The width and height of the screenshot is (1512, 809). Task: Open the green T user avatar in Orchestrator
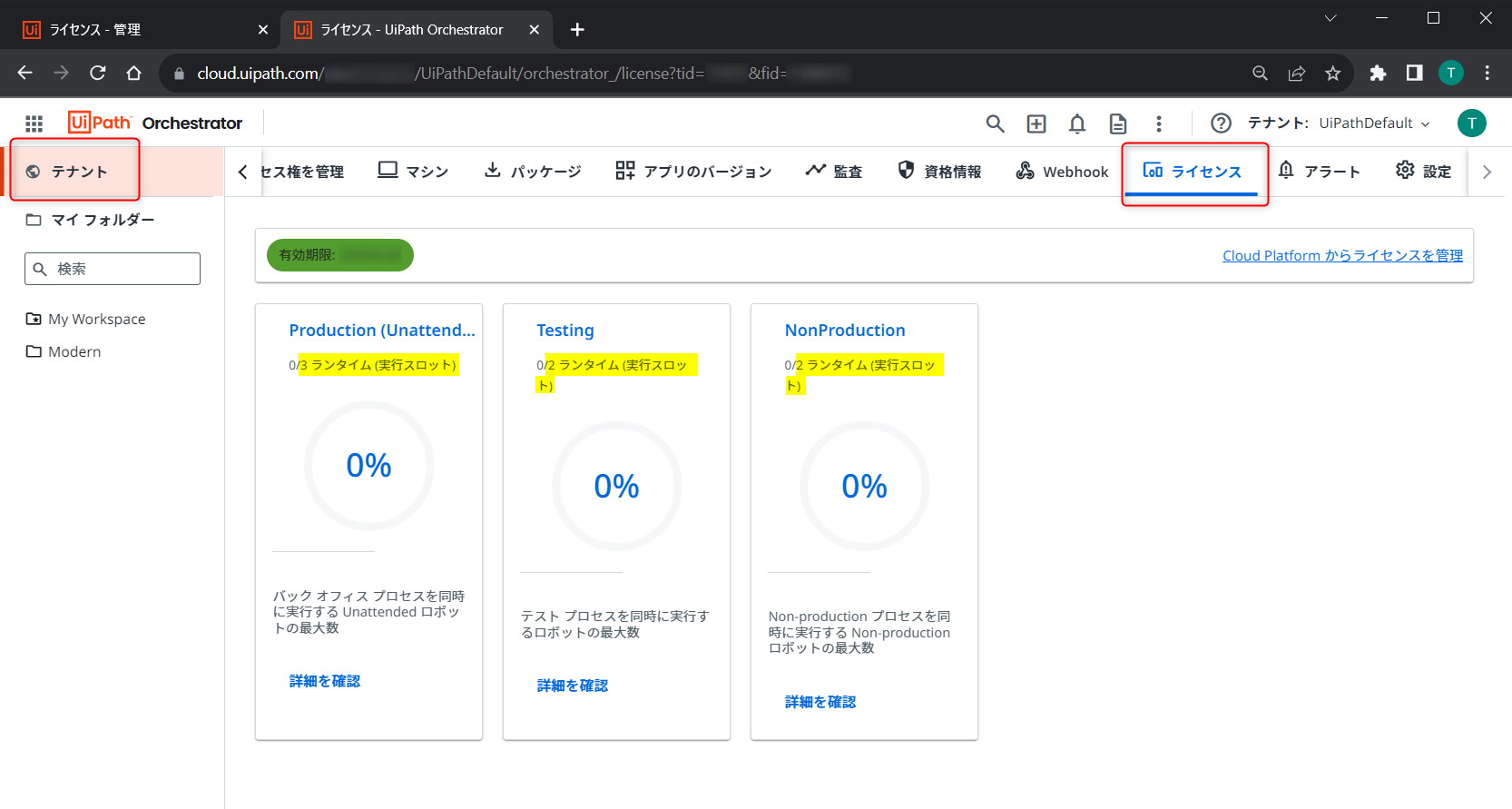(1472, 123)
